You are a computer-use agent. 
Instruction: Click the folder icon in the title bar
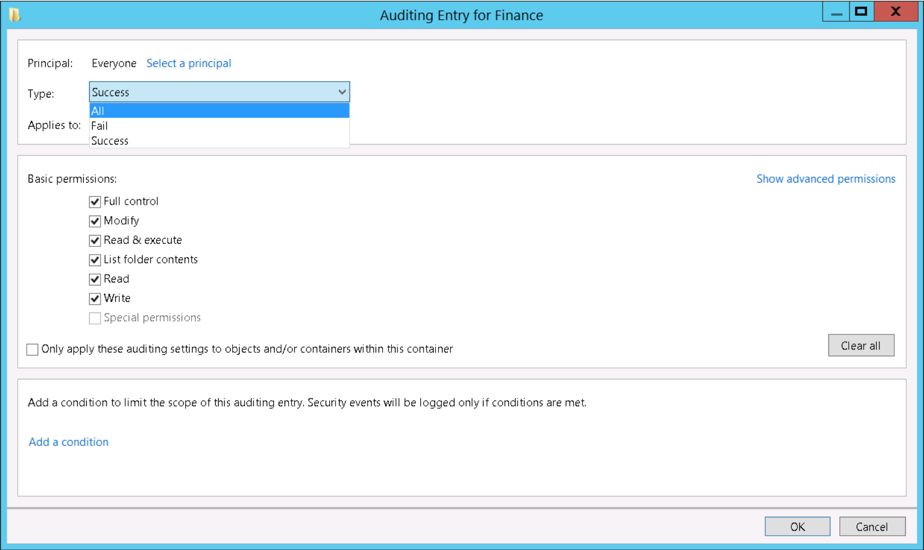pyautogui.click(x=15, y=15)
